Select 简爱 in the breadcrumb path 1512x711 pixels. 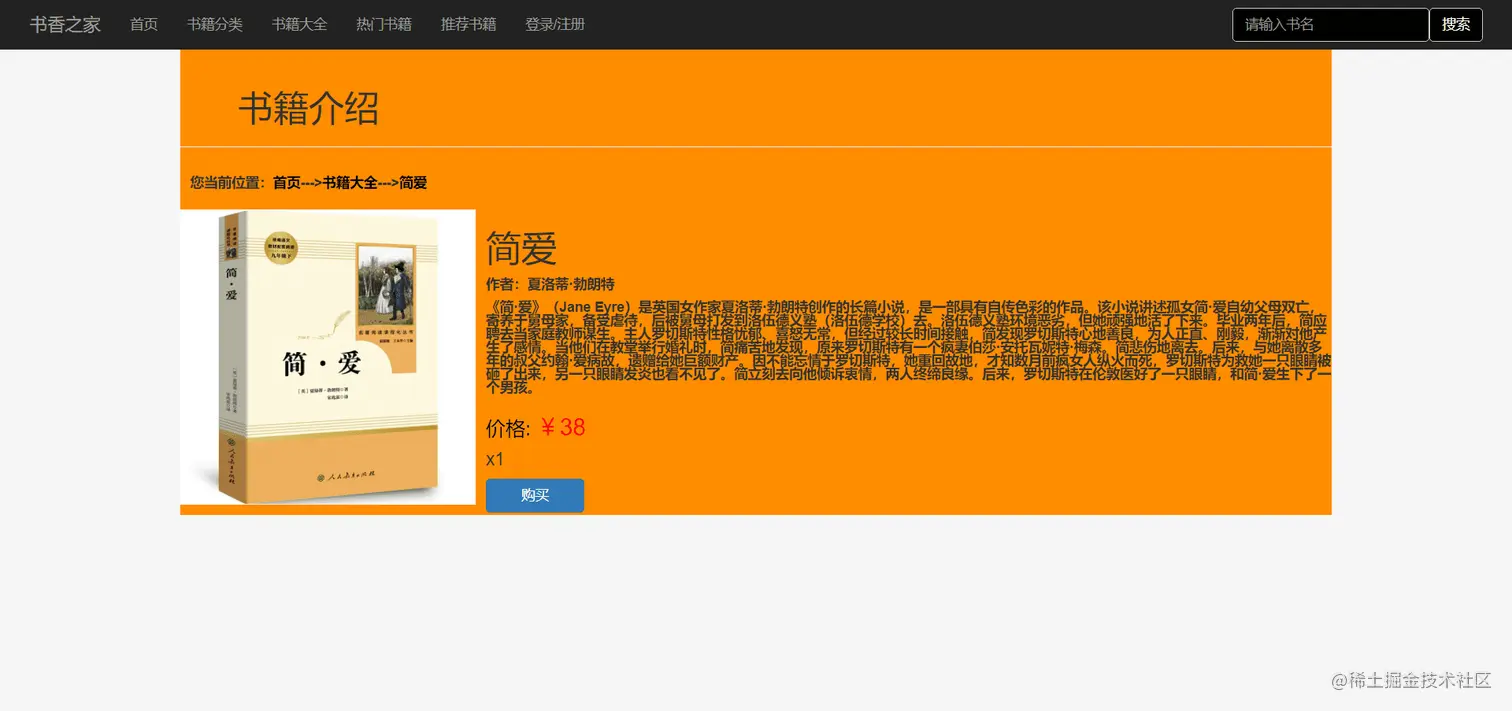click(x=411, y=182)
